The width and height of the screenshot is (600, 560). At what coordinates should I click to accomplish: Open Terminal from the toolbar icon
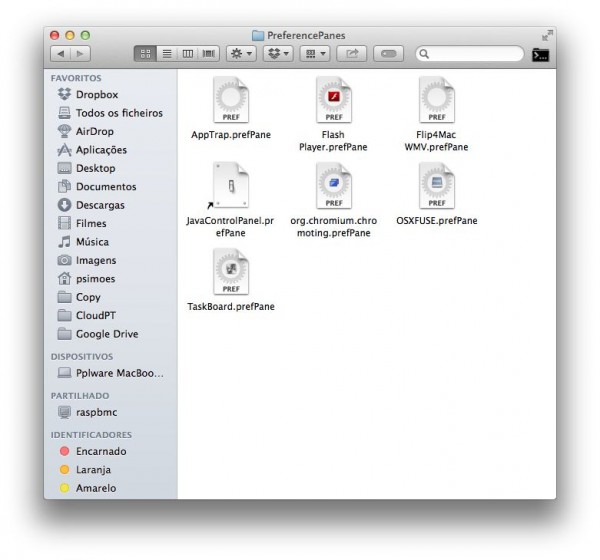[x=540, y=55]
